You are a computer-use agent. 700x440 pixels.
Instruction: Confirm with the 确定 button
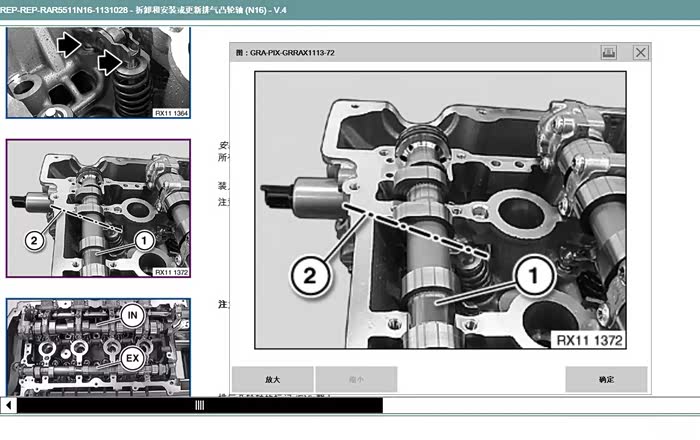coord(606,380)
